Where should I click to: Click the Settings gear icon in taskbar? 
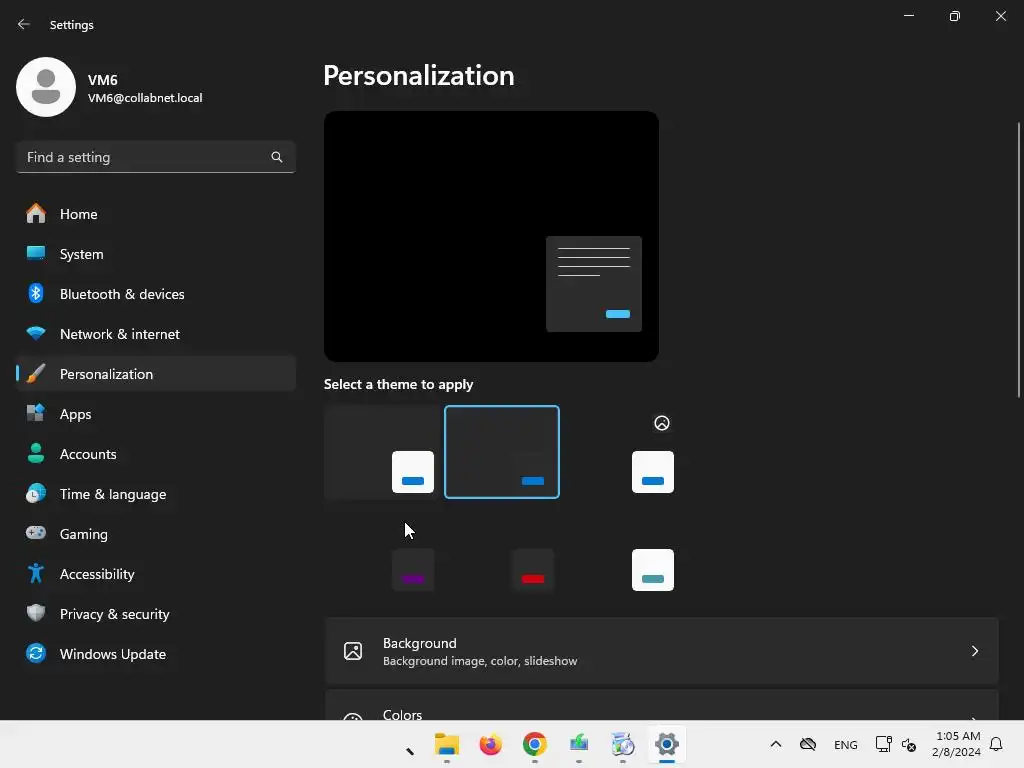point(667,744)
